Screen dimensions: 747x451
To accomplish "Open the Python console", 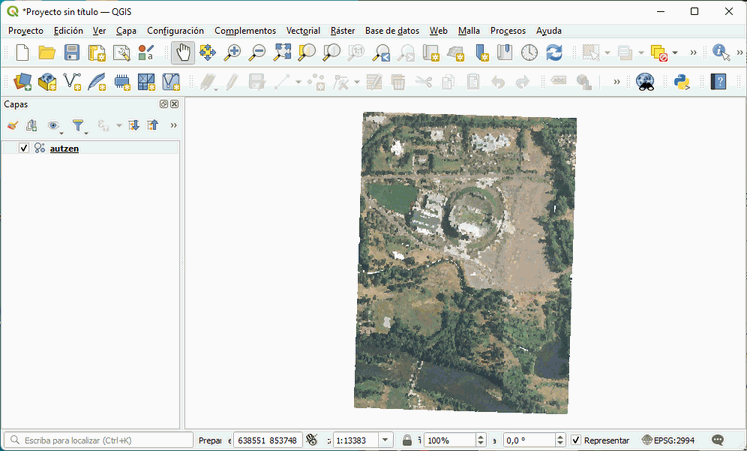I will (682, 82).
